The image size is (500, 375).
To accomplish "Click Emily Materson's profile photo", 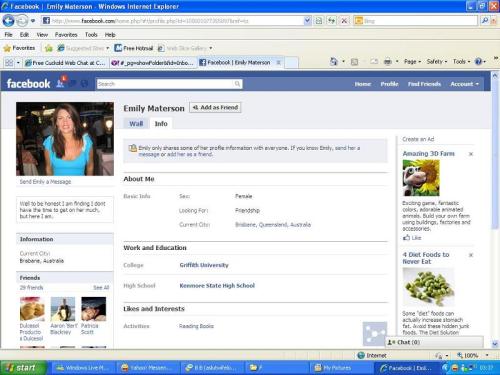I will [65, 139].
